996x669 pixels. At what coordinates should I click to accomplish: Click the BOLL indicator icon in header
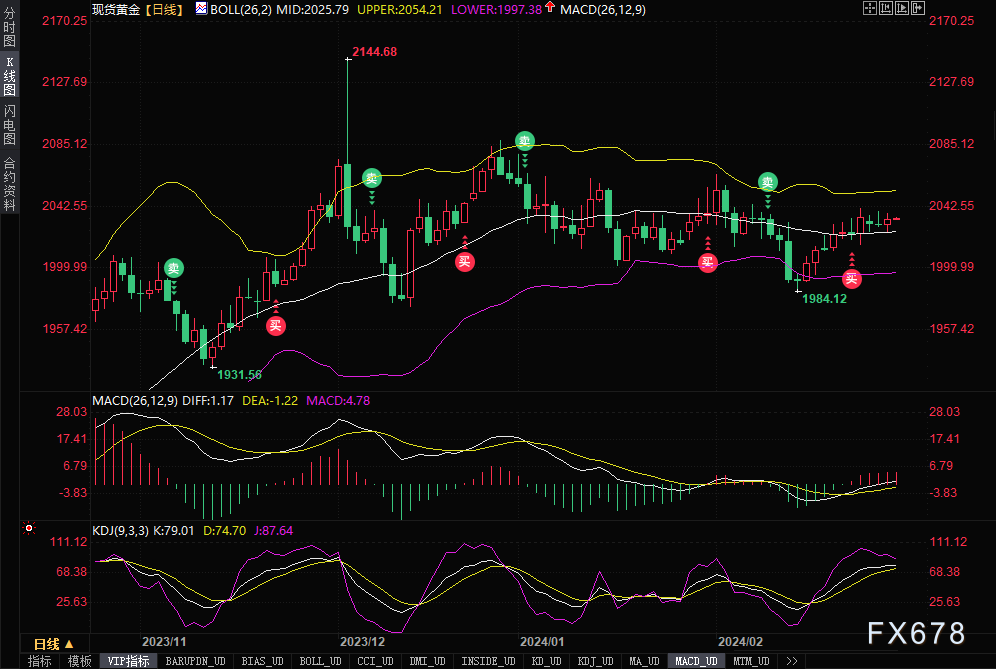point(201,8)
